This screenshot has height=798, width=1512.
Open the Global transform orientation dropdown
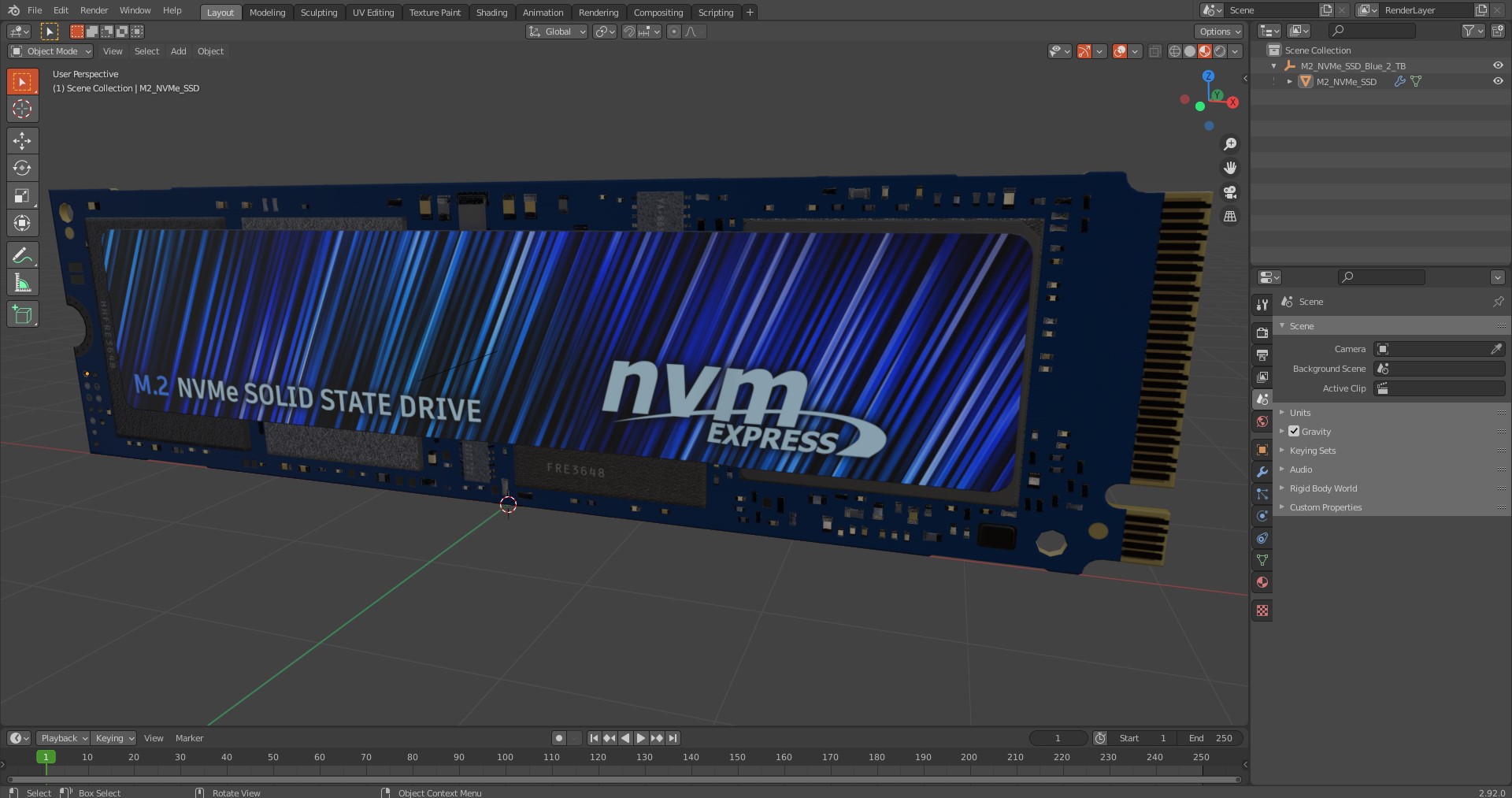[x=557, y=32]
